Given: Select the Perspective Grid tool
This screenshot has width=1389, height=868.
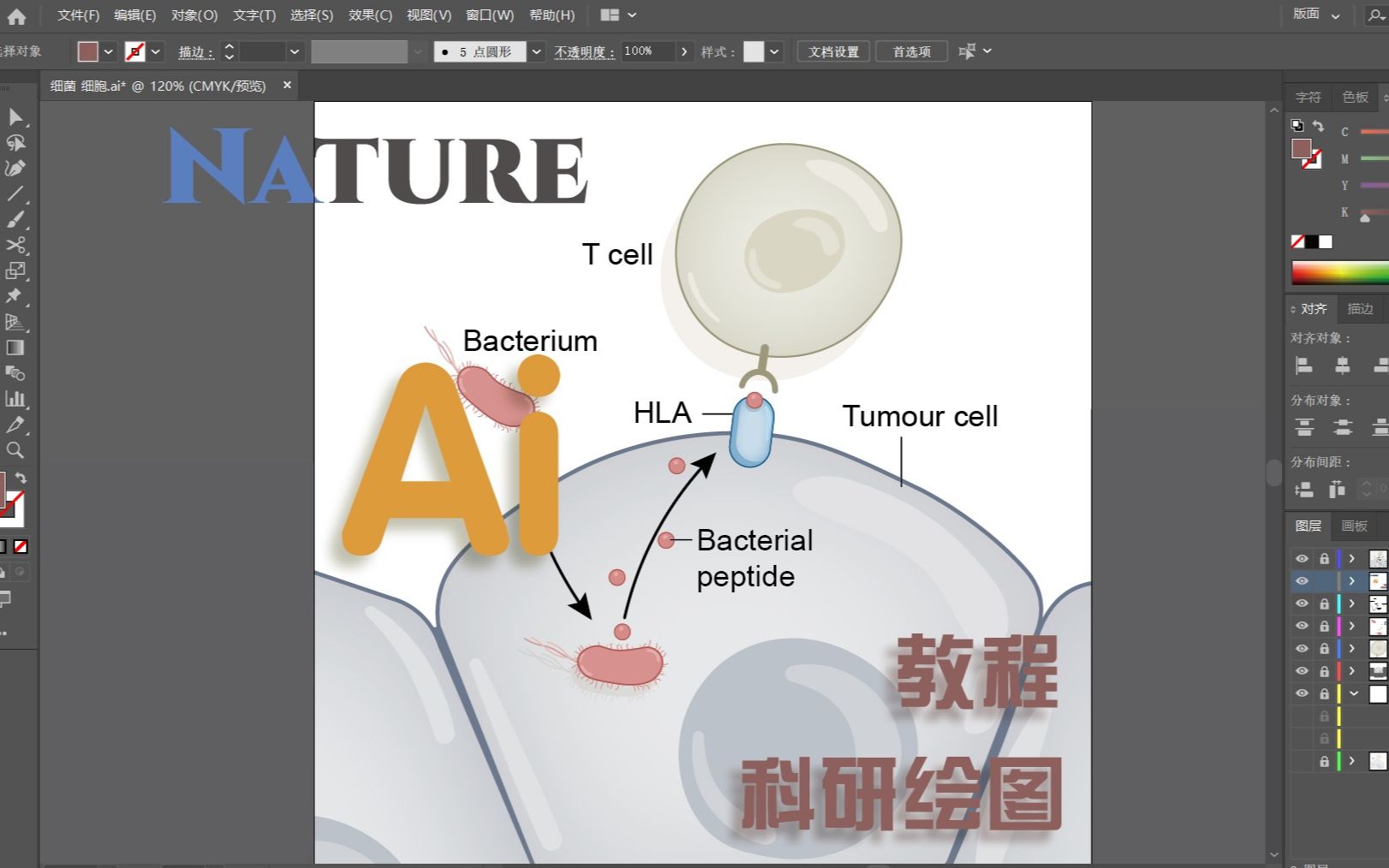Looking at the screenshot, I should [x=15, y=322].
